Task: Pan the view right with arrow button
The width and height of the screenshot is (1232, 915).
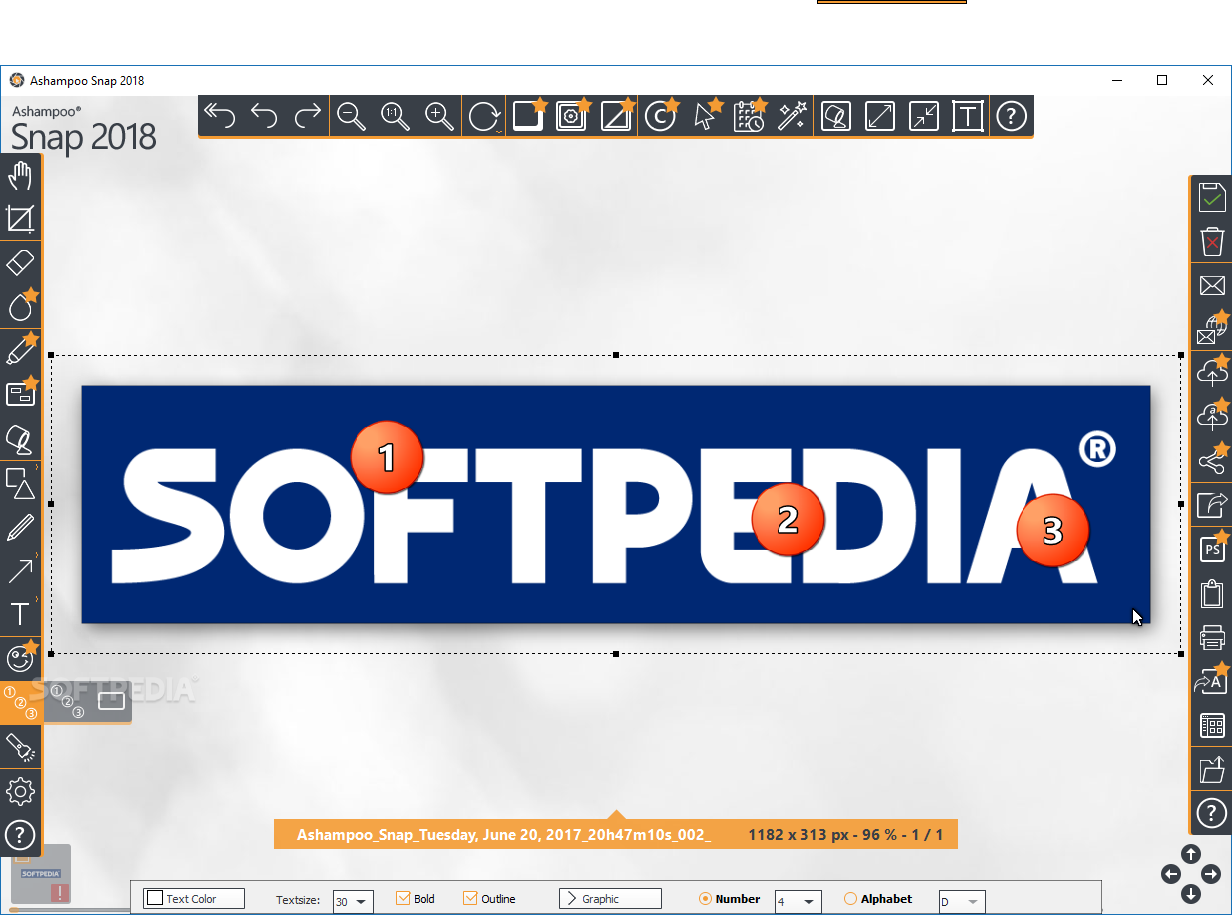Action: coord(1211,874)
